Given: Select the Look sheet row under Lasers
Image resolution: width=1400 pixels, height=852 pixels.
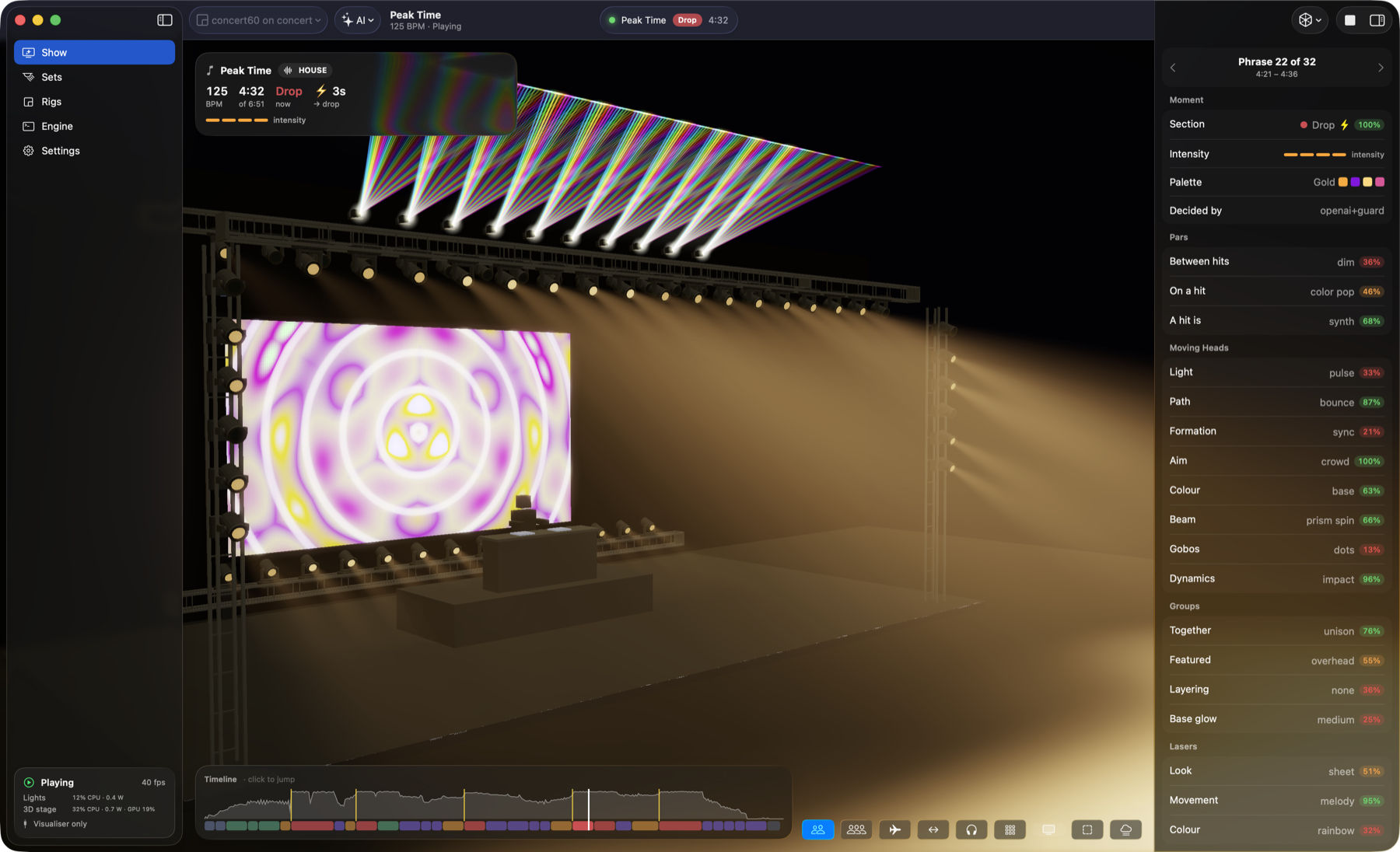Looking at the screenshot, I should point(1276,771).
